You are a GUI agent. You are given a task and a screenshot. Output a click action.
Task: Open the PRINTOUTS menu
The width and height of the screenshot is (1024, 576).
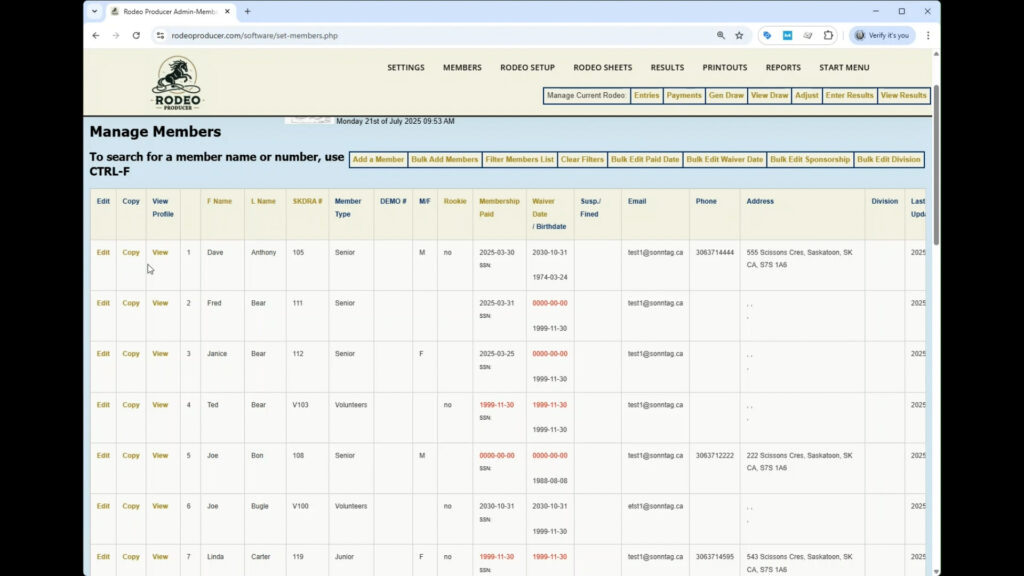[x=725, y=68]
